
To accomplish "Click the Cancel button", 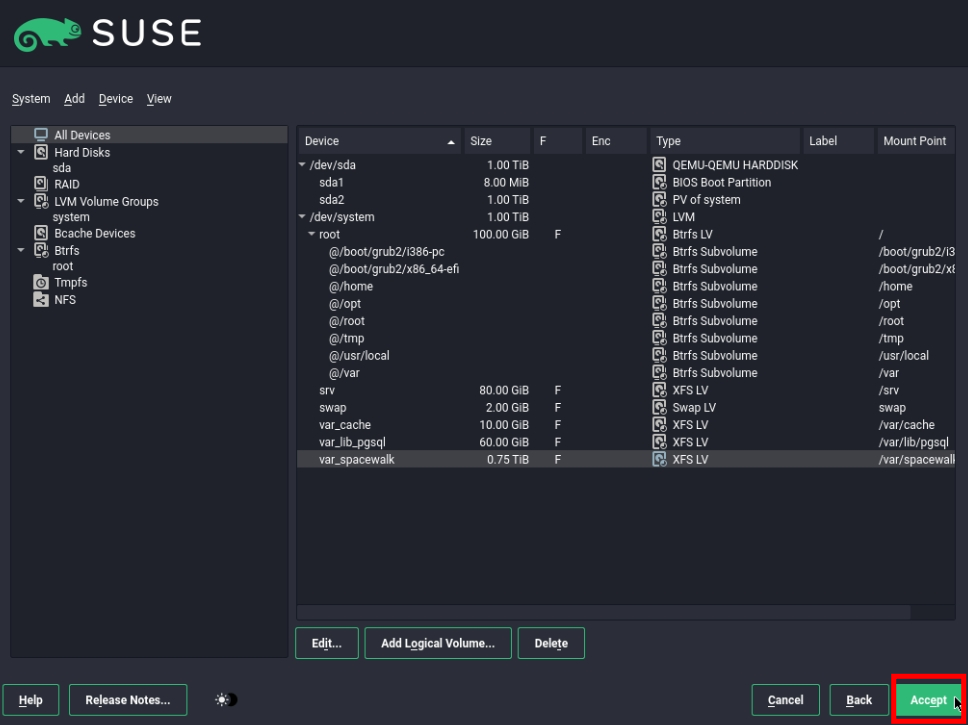I will (x=785, y=700).
